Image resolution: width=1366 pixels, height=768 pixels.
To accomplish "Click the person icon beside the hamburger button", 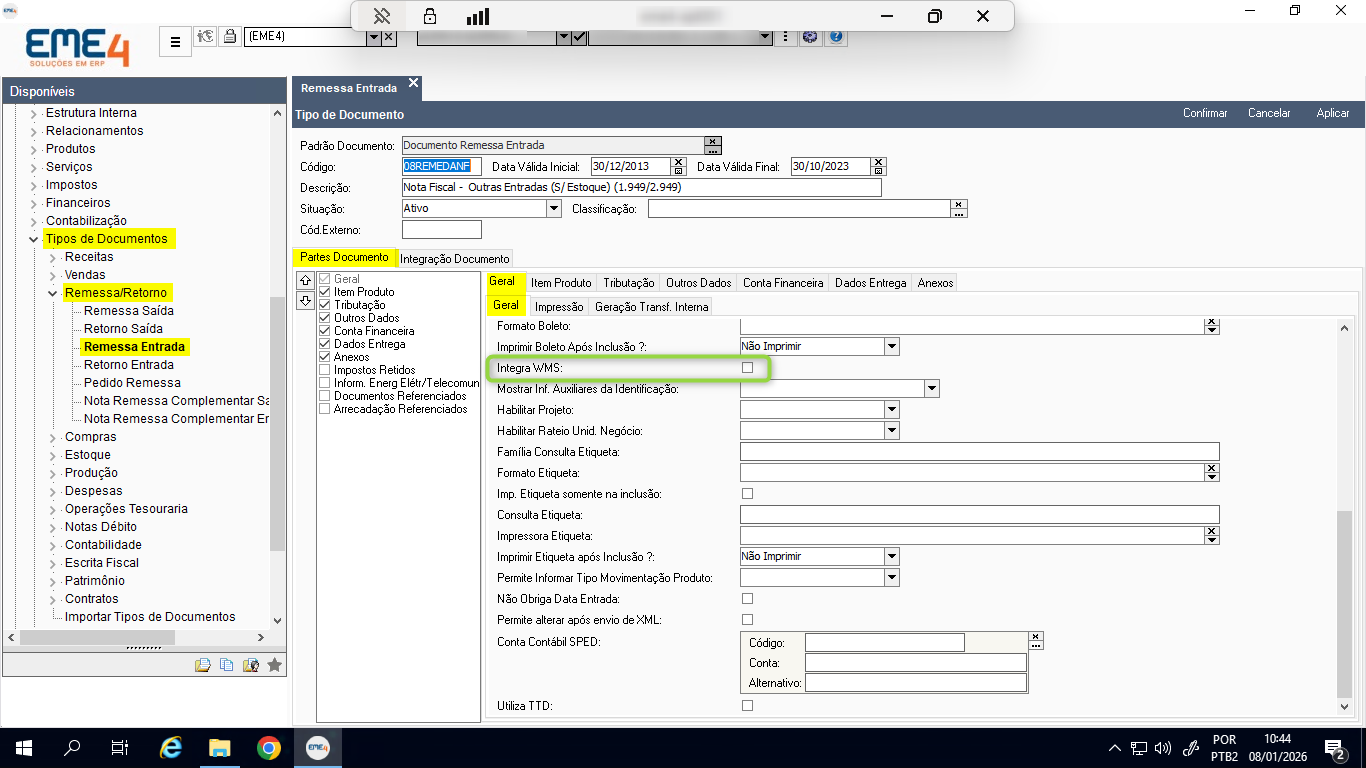I will [206, 37].
